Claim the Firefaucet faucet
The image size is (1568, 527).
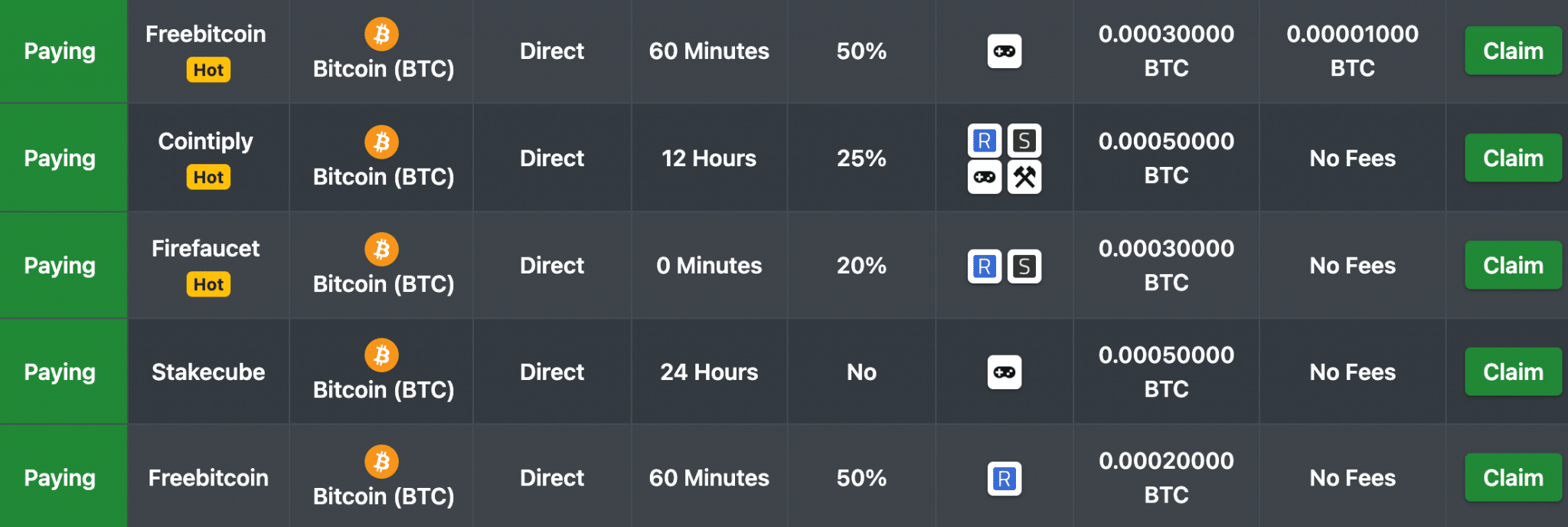pyautogui.click(x=1513, y=265)
